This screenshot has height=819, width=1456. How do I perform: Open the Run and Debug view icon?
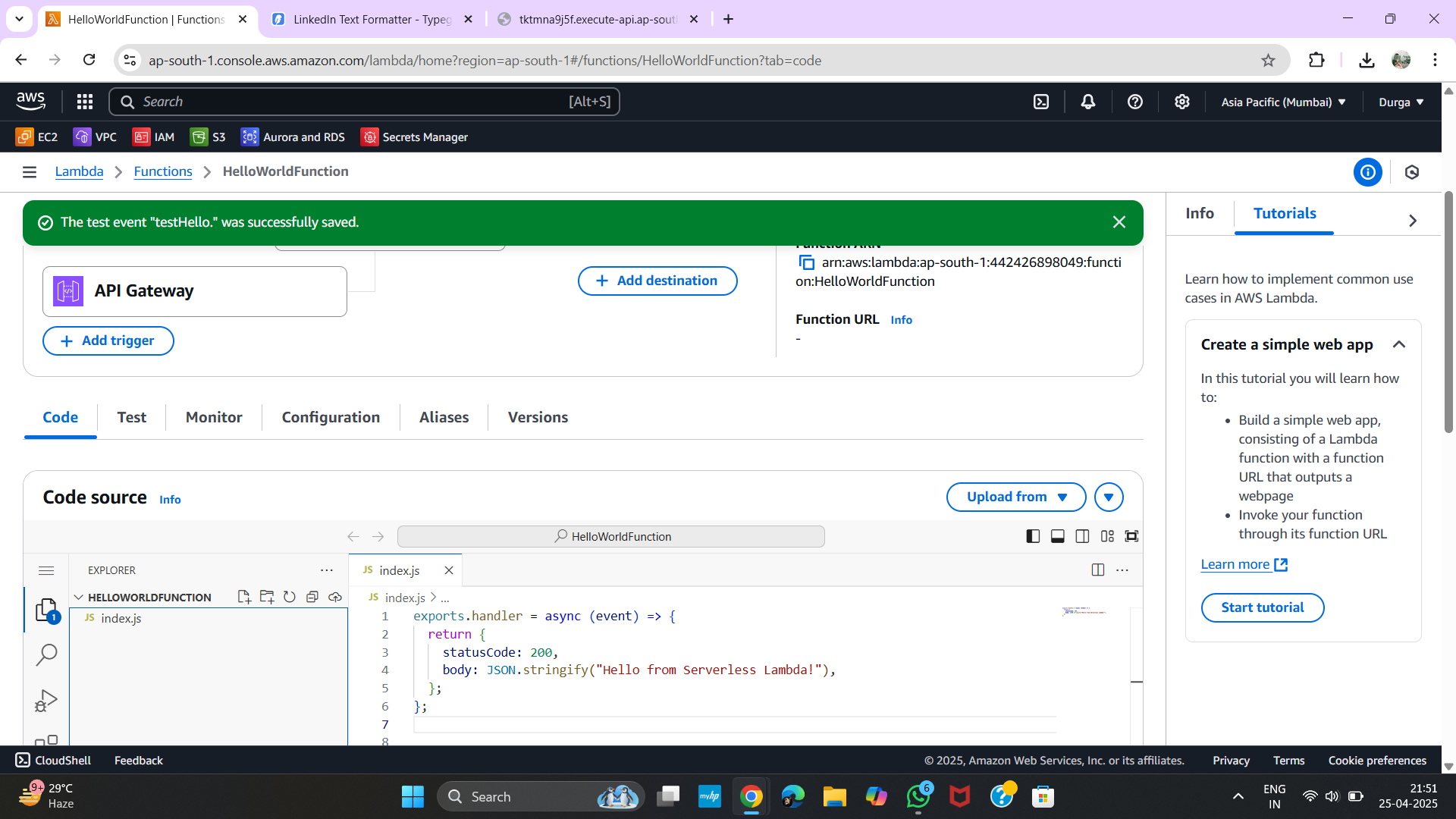pyautogui.click(x=46, y=701)
